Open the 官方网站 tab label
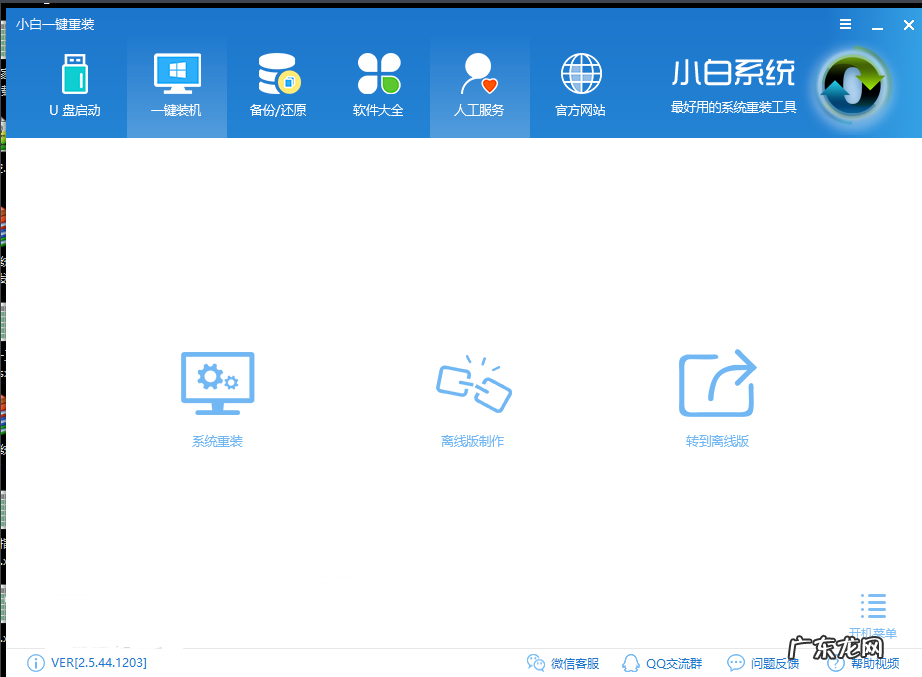This screenshot has height=677, width=922. tap(580, 111)
